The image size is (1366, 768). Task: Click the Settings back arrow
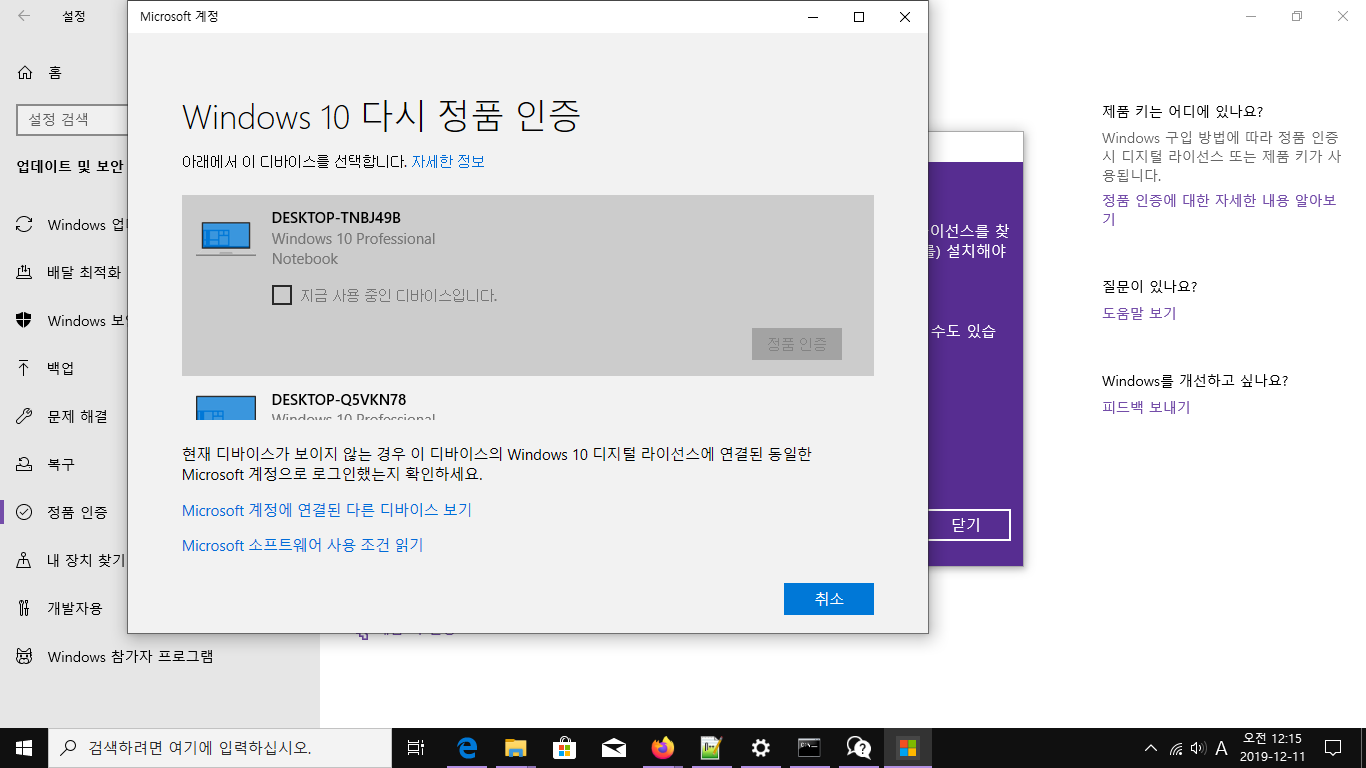pos(24,16)
